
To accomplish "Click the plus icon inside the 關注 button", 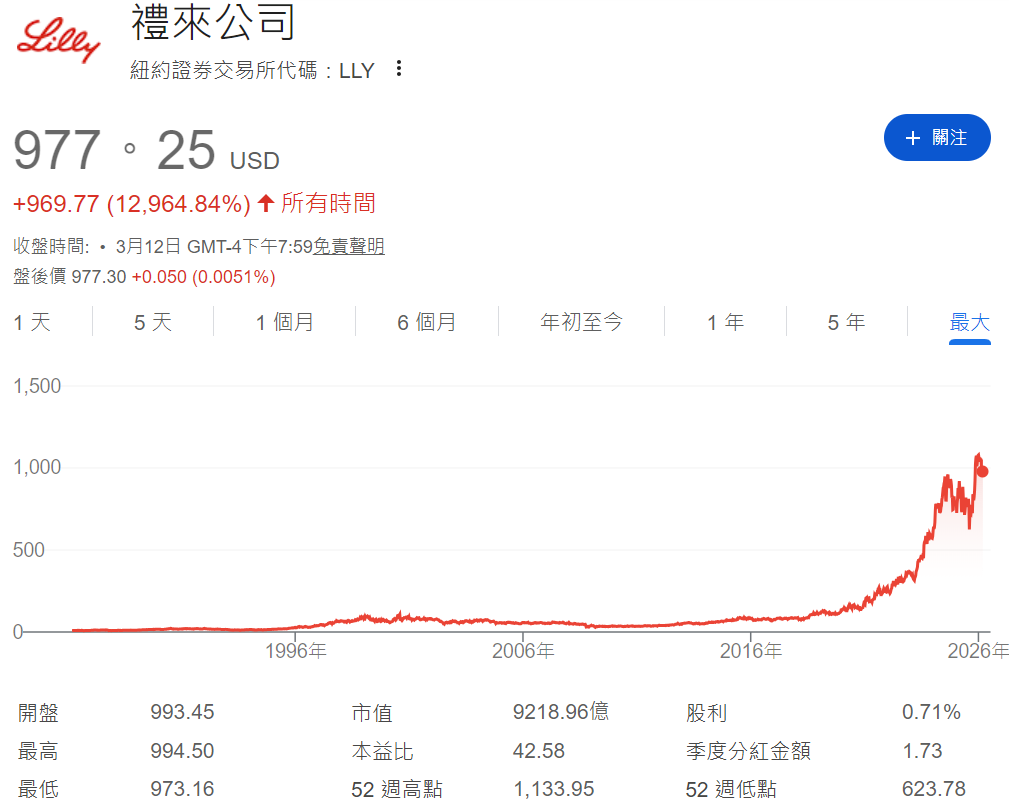I will (x=911, y=137).
